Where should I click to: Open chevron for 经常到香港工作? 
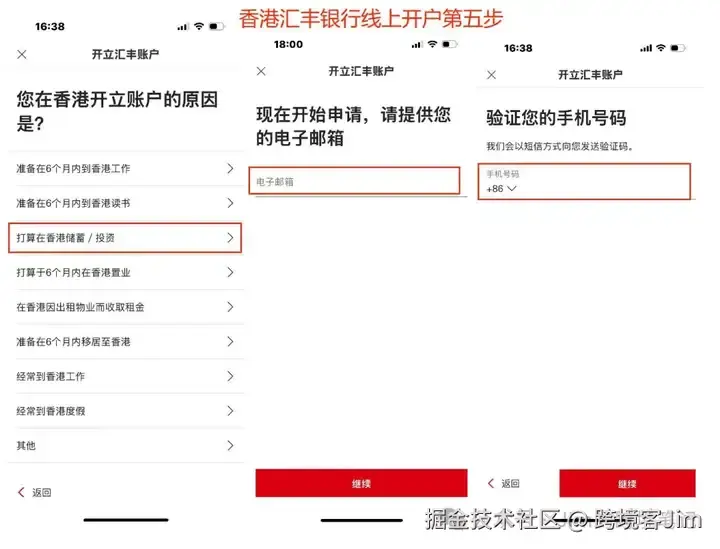coord(231,376)
